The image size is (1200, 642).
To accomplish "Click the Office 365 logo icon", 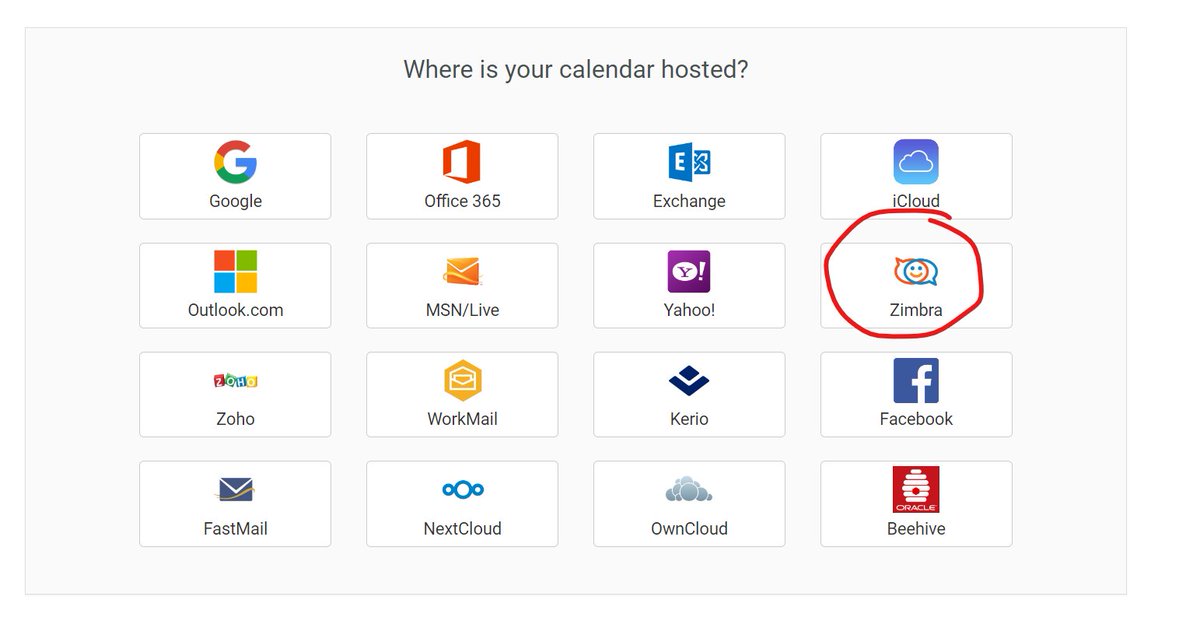I will click(x=462, y=162).
